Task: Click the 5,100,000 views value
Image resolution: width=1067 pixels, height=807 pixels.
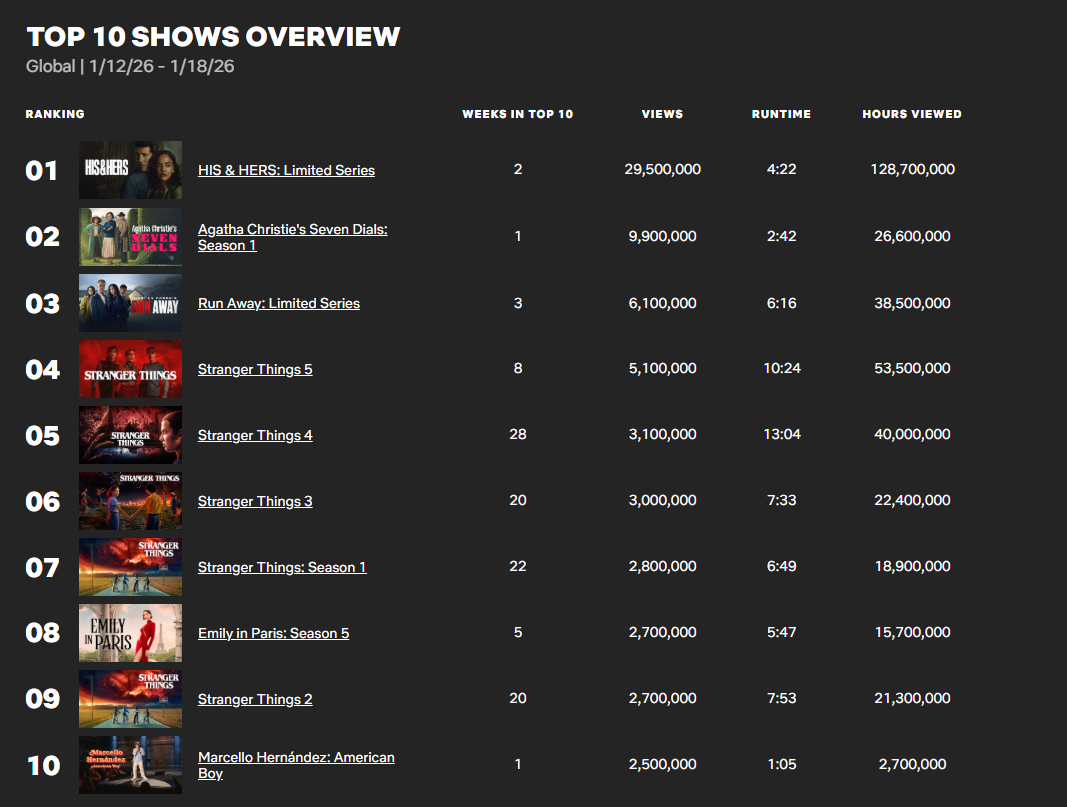Action: point(662,368)
